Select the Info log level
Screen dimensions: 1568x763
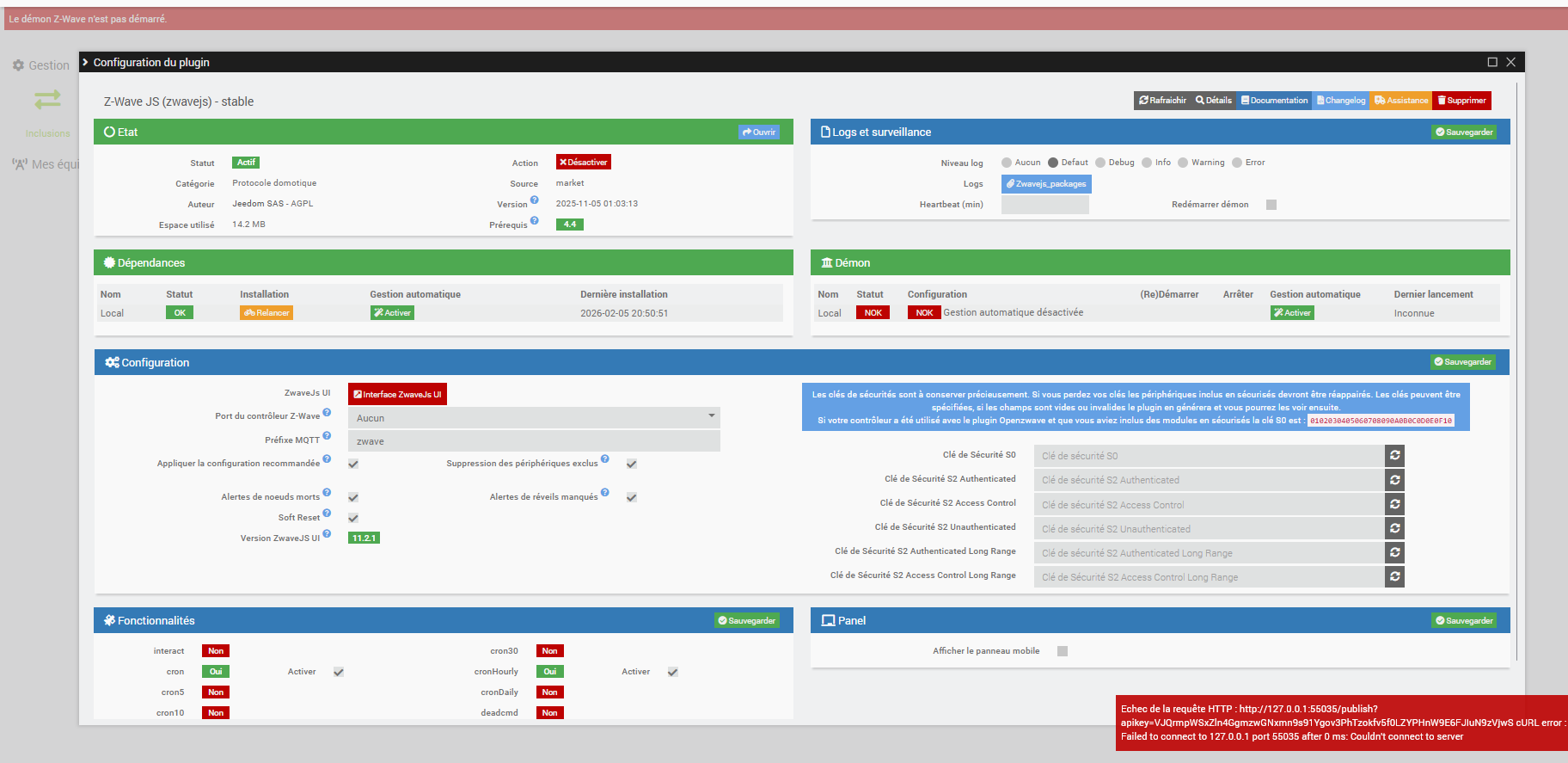tap(1147, 163)
